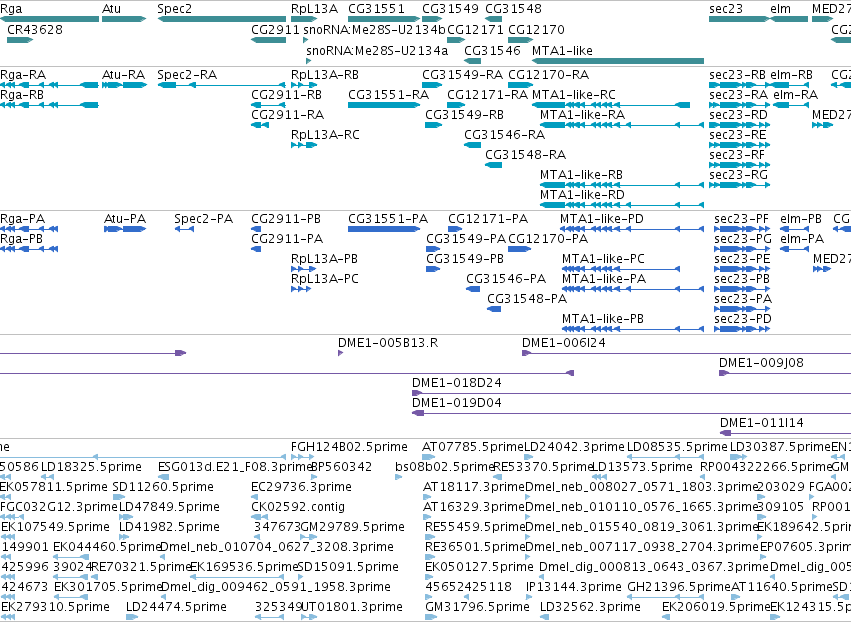Screen dimensions: 851x622
Task: Select the EC29736.3prime EST label
Action: [x=301, y=487]
